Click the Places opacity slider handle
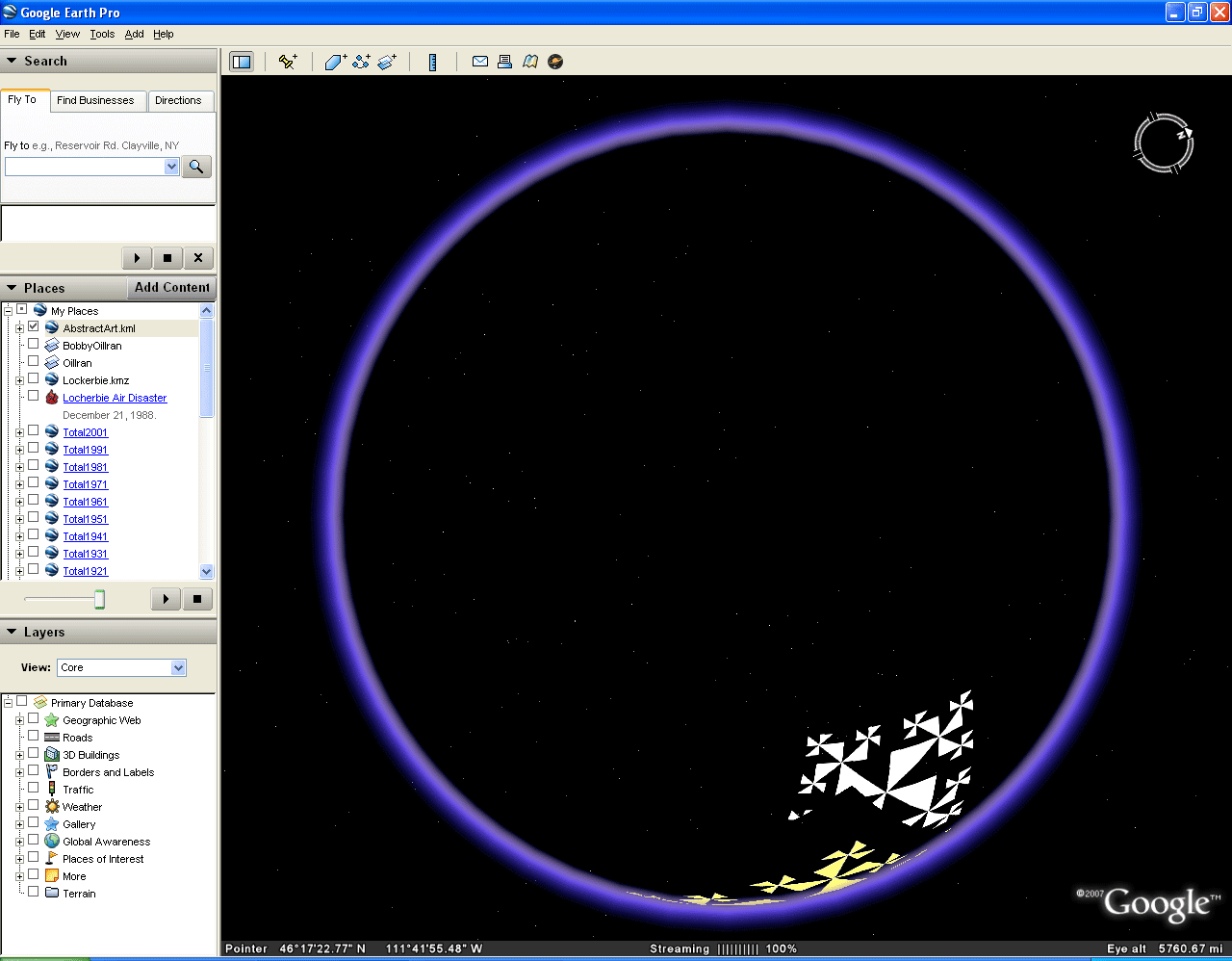1232x961 pixels. tap(99, 599)
